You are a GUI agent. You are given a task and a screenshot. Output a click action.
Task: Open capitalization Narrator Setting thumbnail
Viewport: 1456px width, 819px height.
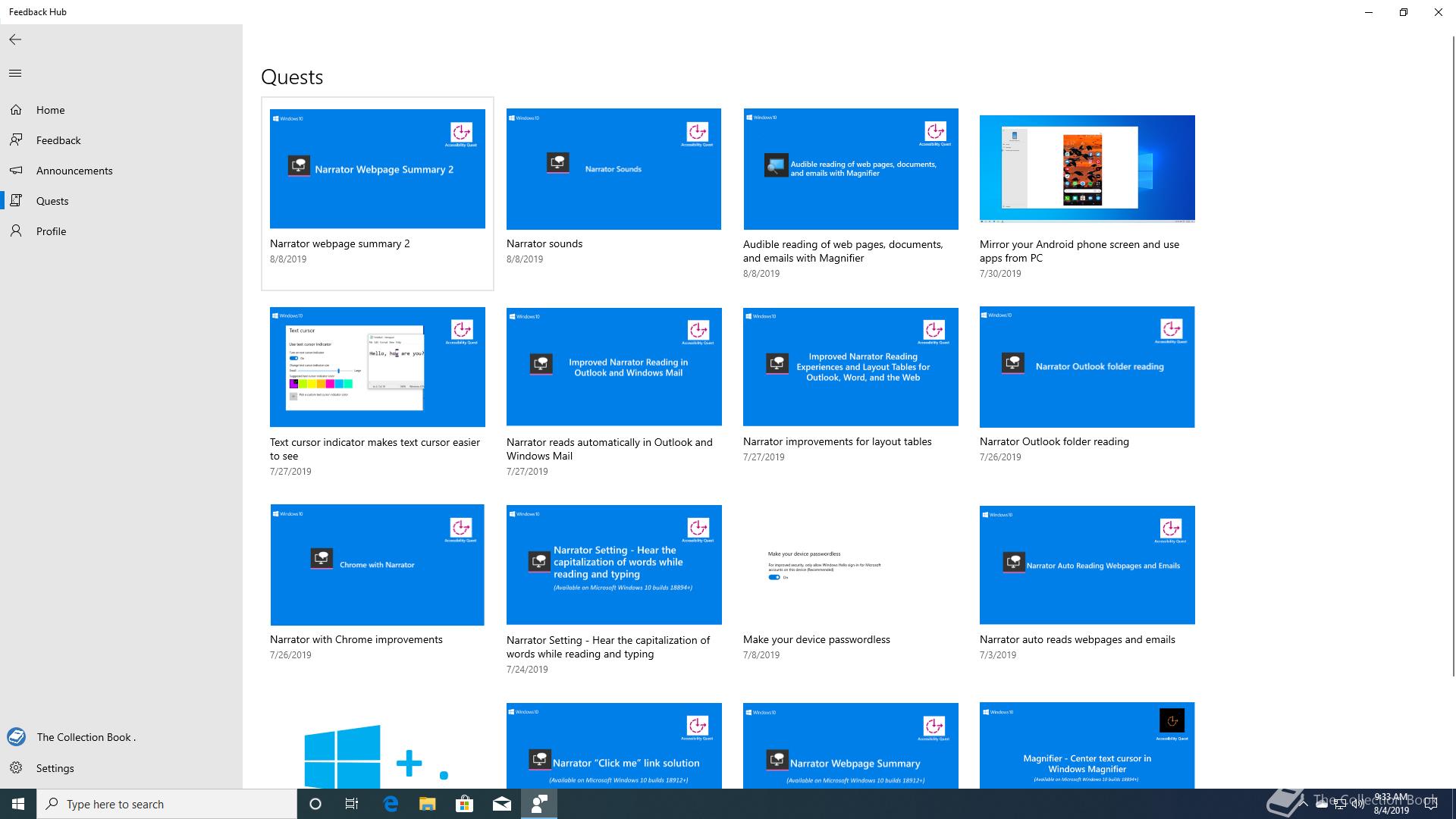tap(614, 565)
